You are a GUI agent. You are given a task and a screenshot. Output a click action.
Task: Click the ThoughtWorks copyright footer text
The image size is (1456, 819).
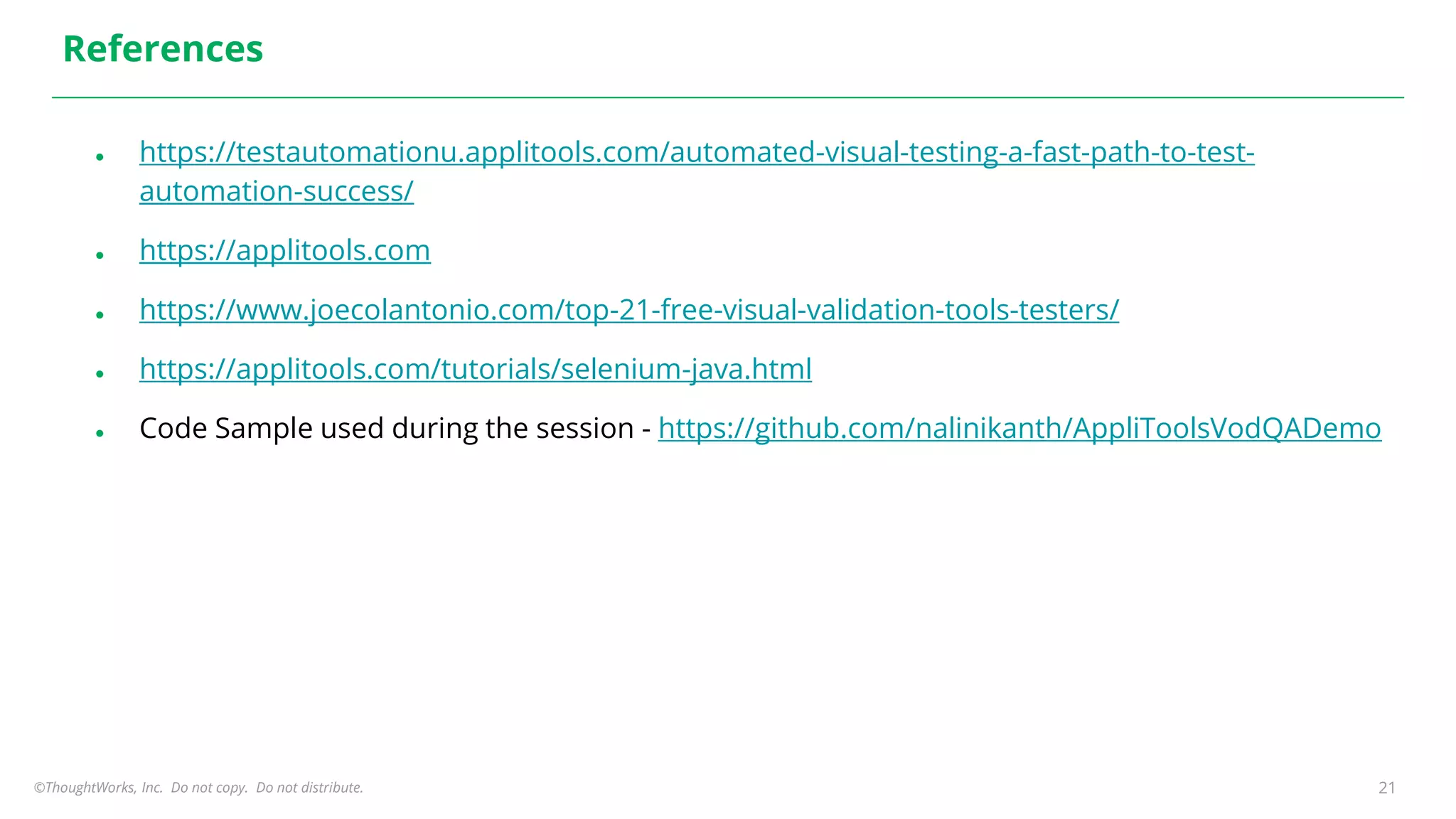point(198,788)
